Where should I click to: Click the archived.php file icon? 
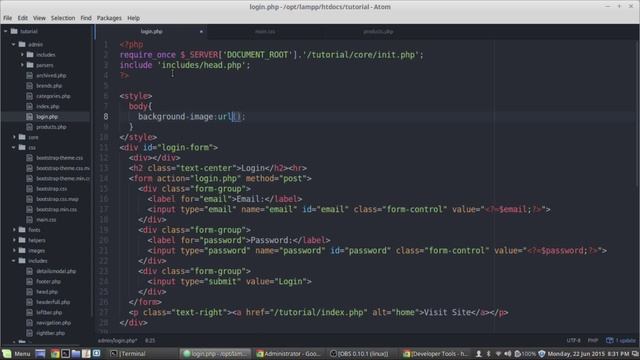29,75
